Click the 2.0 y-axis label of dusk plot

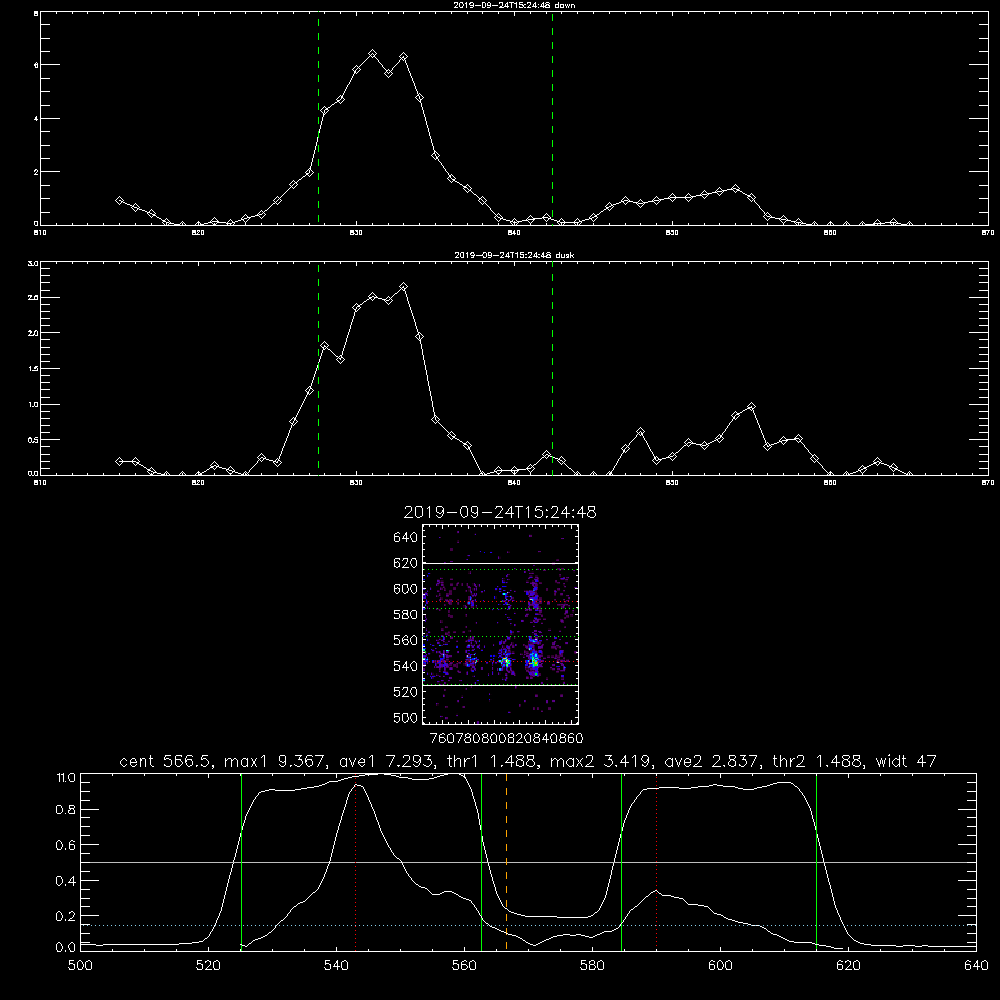coord(33,333)
